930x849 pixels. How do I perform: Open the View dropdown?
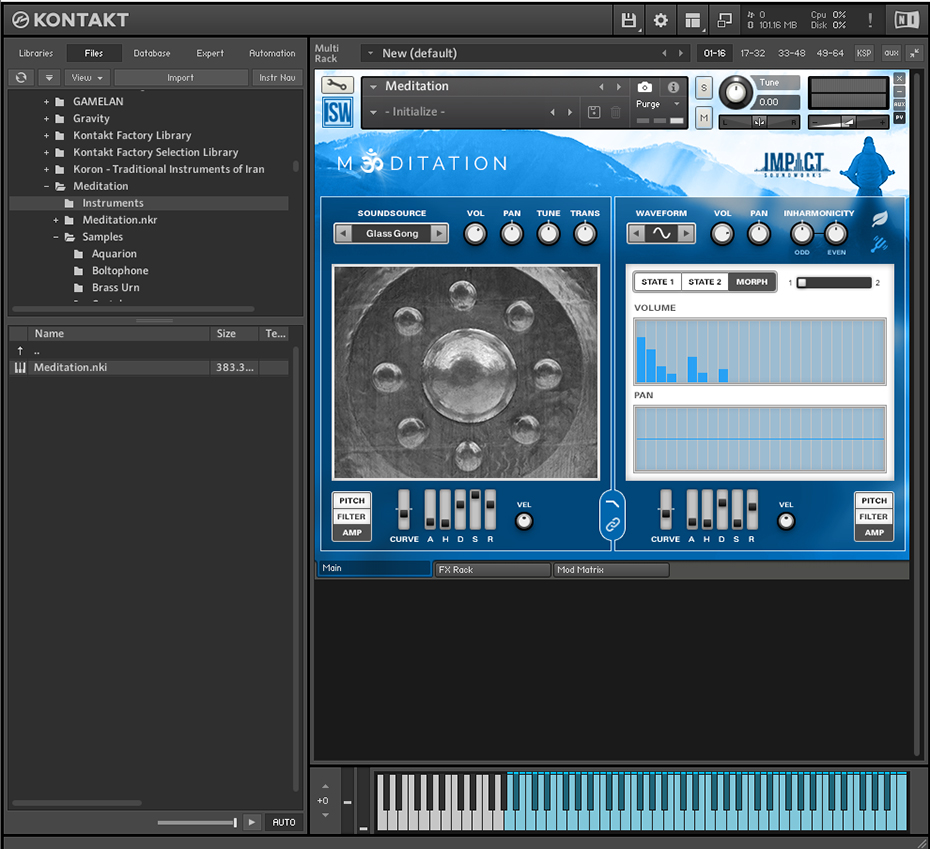pos(87,78)
